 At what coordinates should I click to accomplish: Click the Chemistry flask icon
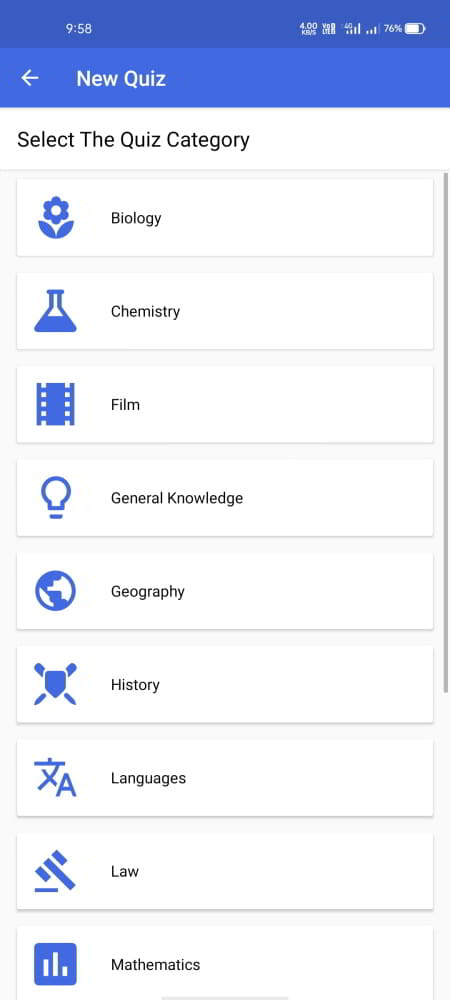[x=55, y=311]
